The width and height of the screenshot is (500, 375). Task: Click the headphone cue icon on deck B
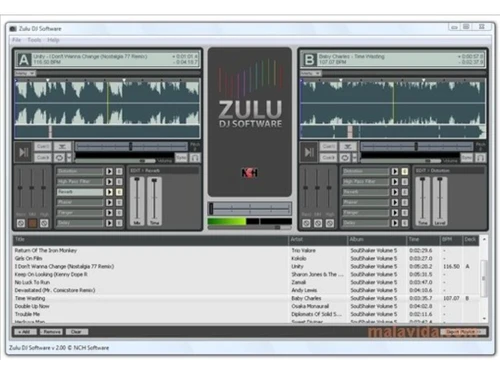[480, 157]
